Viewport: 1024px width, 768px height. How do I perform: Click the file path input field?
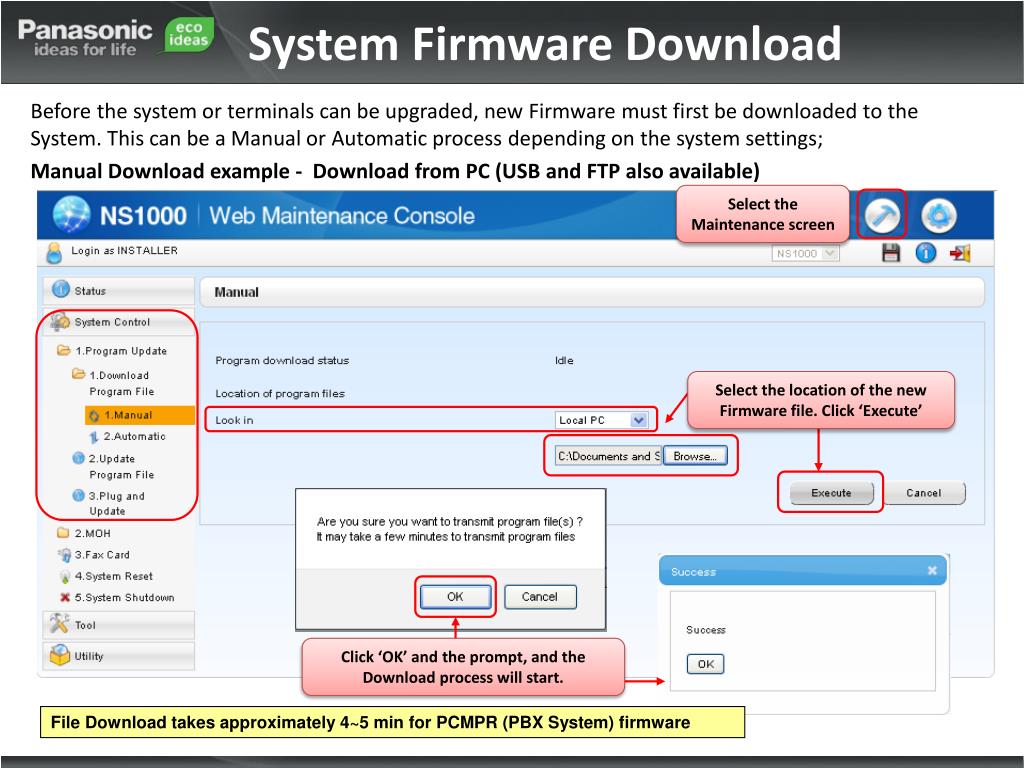tap(608, 456)
